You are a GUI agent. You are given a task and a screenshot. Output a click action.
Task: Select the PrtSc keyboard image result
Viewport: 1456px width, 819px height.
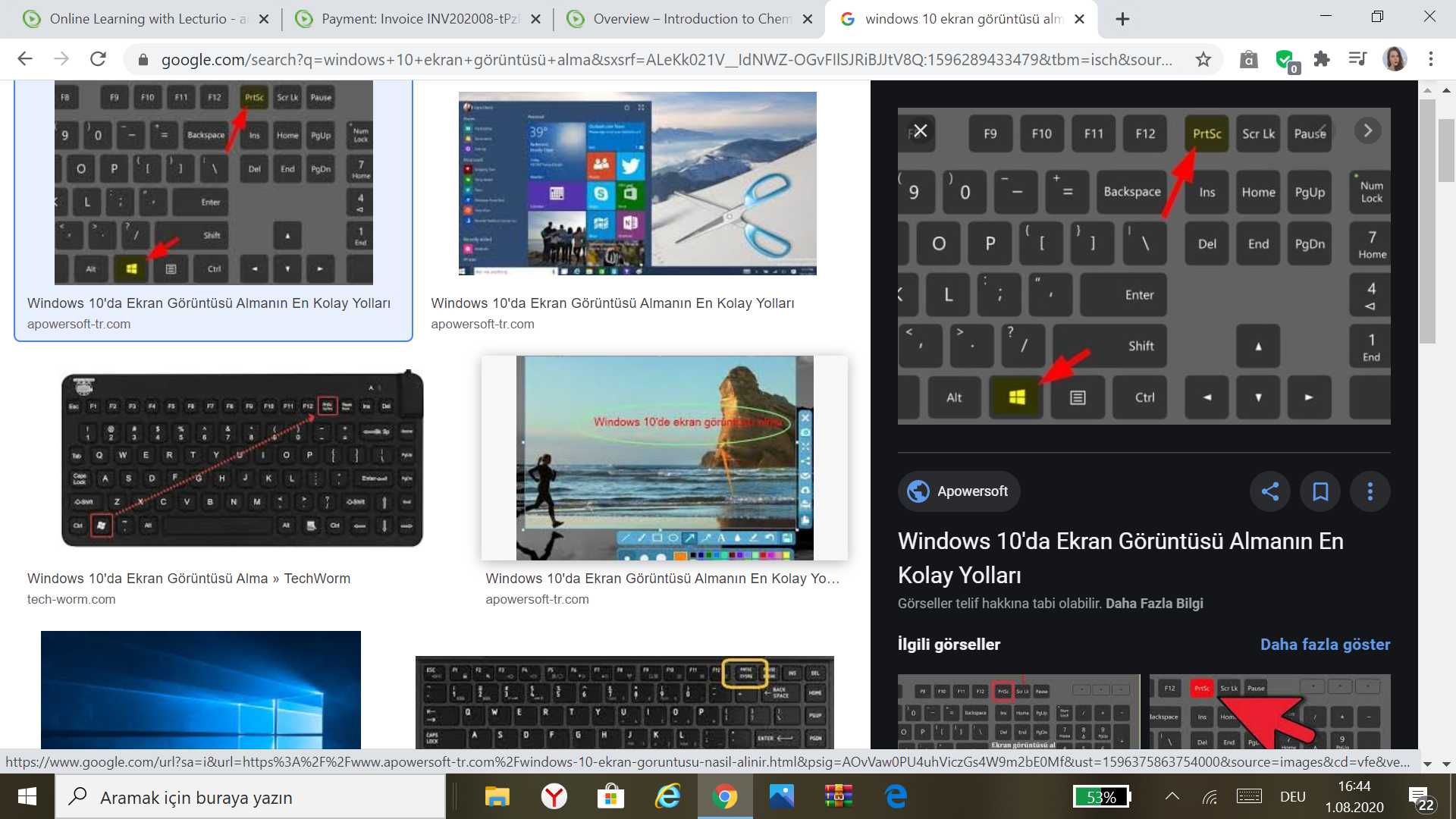tap(214, 183)
